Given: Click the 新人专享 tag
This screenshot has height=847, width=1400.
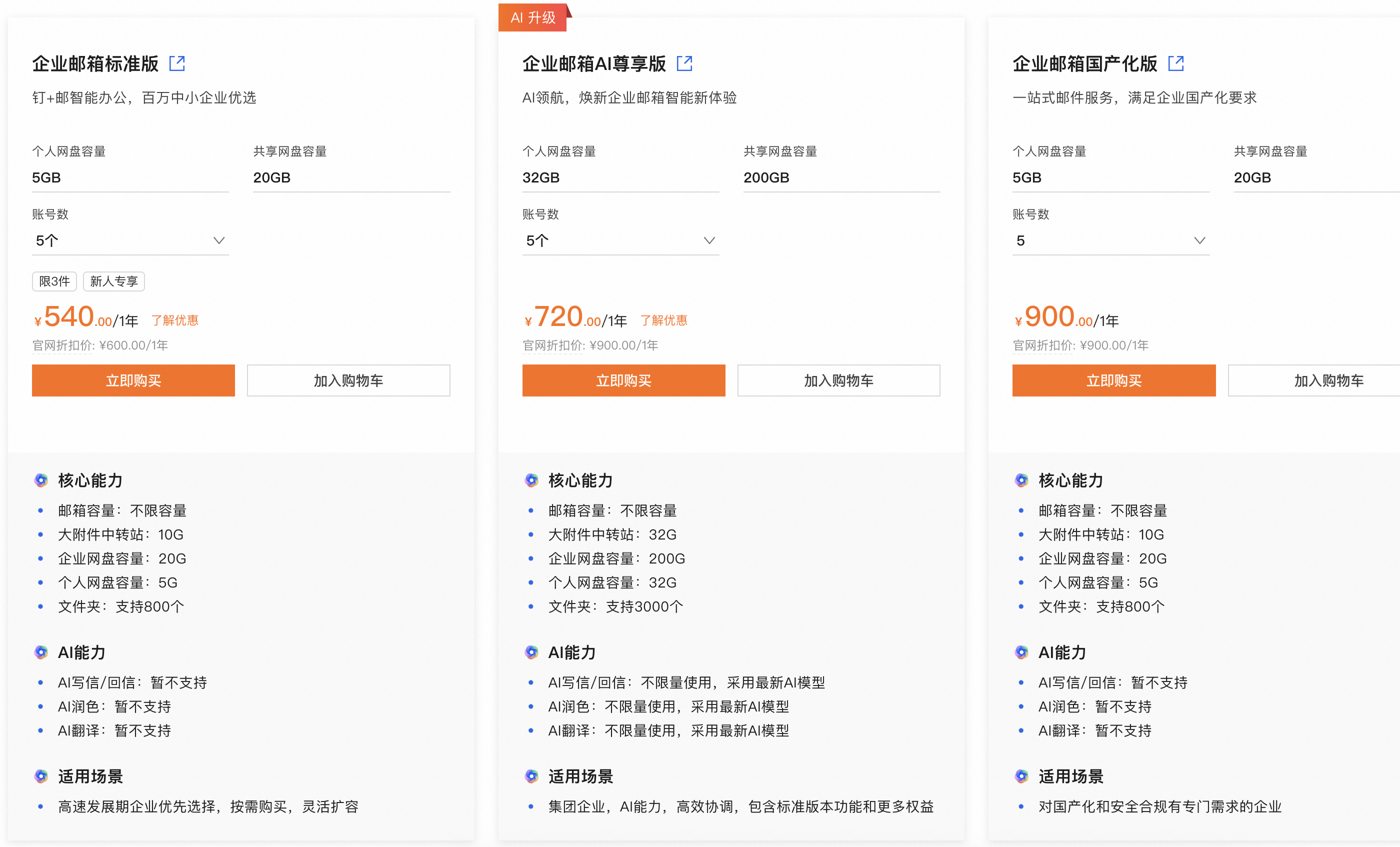Looking at the screenshot, I should coord(113,281).
